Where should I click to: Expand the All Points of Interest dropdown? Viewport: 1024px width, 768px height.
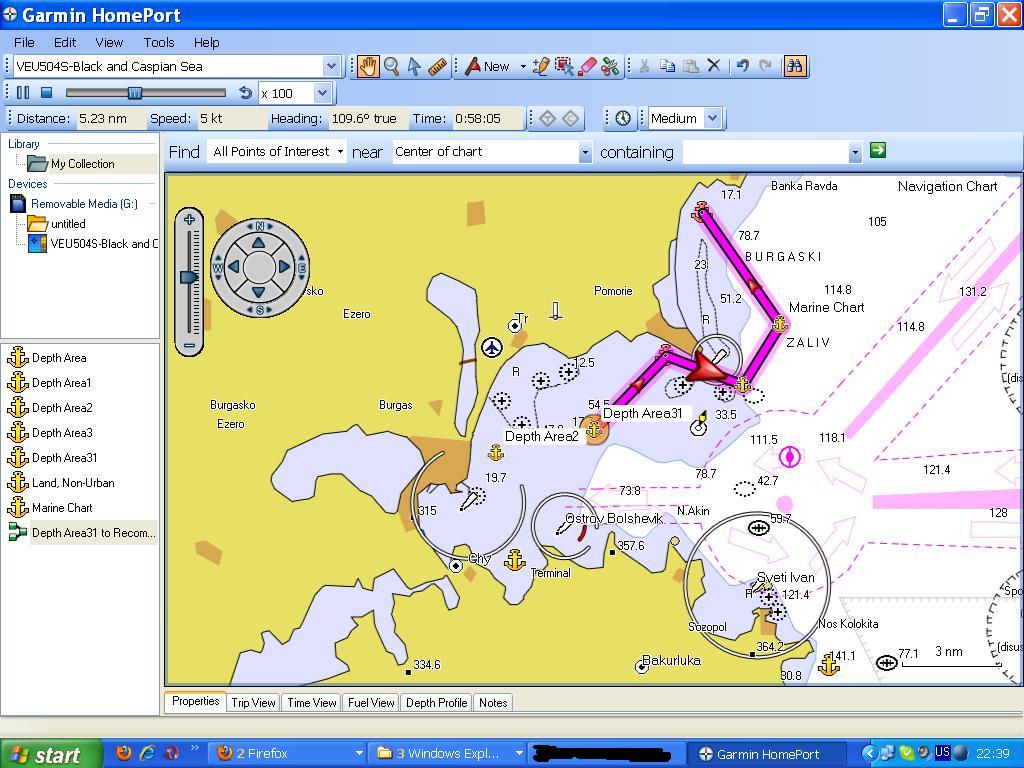tap(340, 152)
